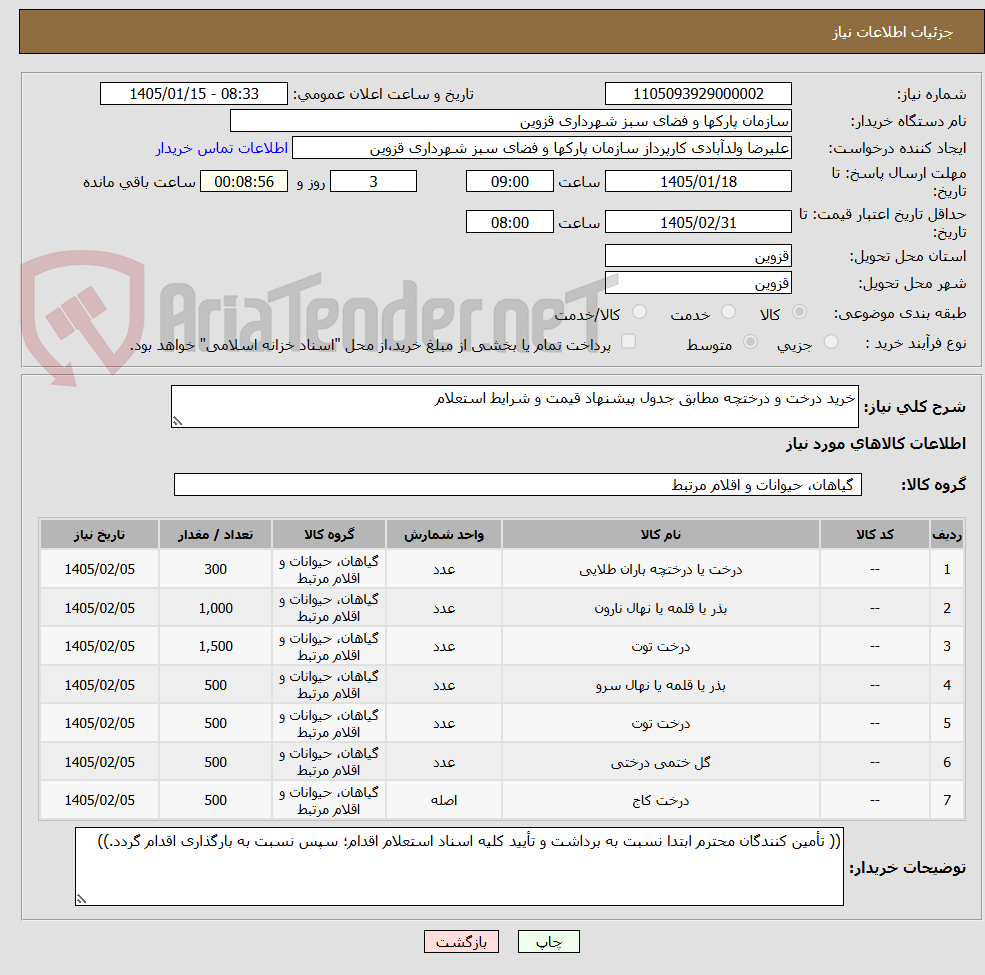Screen dimensions: 985x975
Task: Click the announcement date field 1405/01/15 - 08:33
Action: (x=193, y=94)
